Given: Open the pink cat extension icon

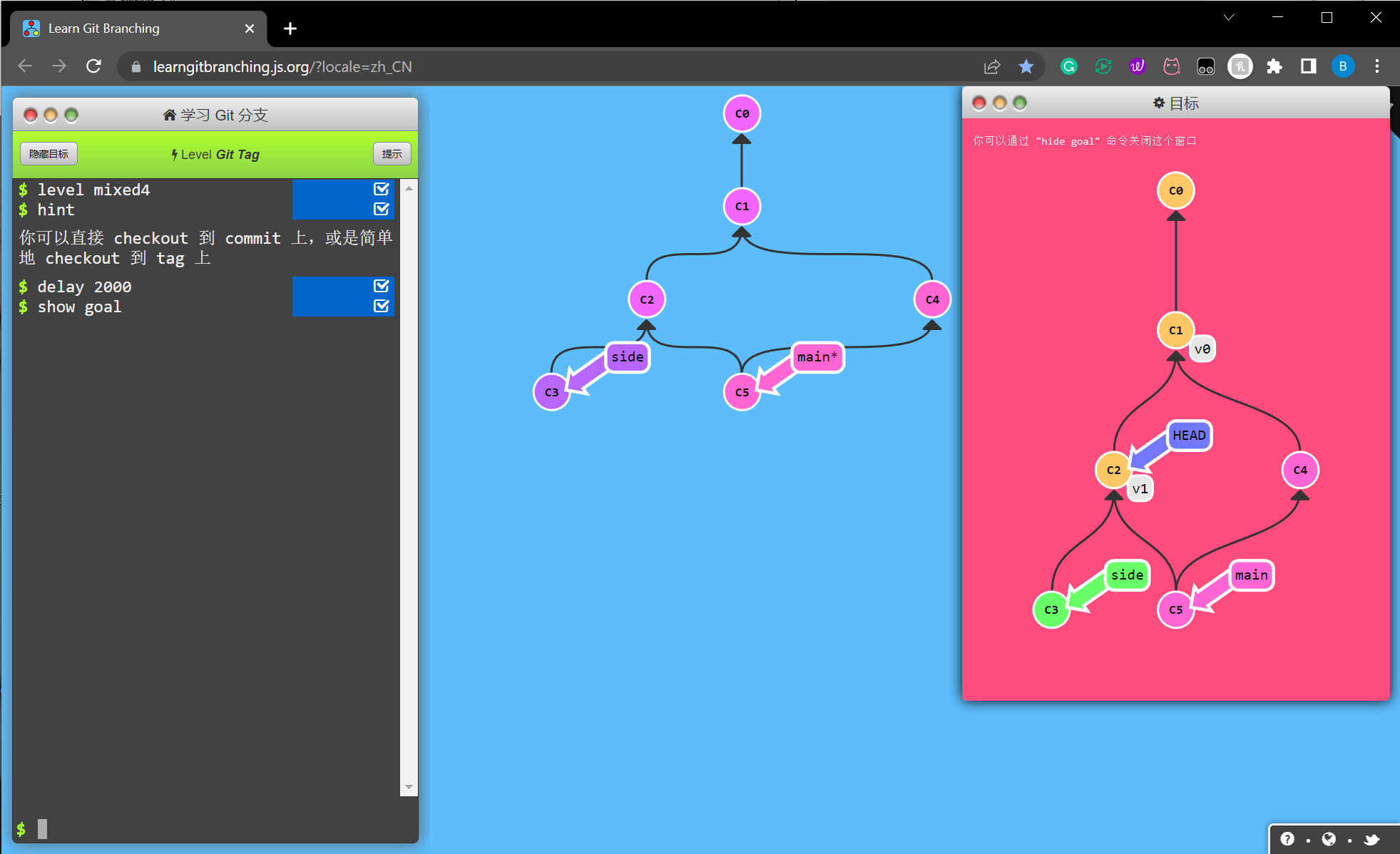Looking at the screenshot, I should pos(1170,66).
